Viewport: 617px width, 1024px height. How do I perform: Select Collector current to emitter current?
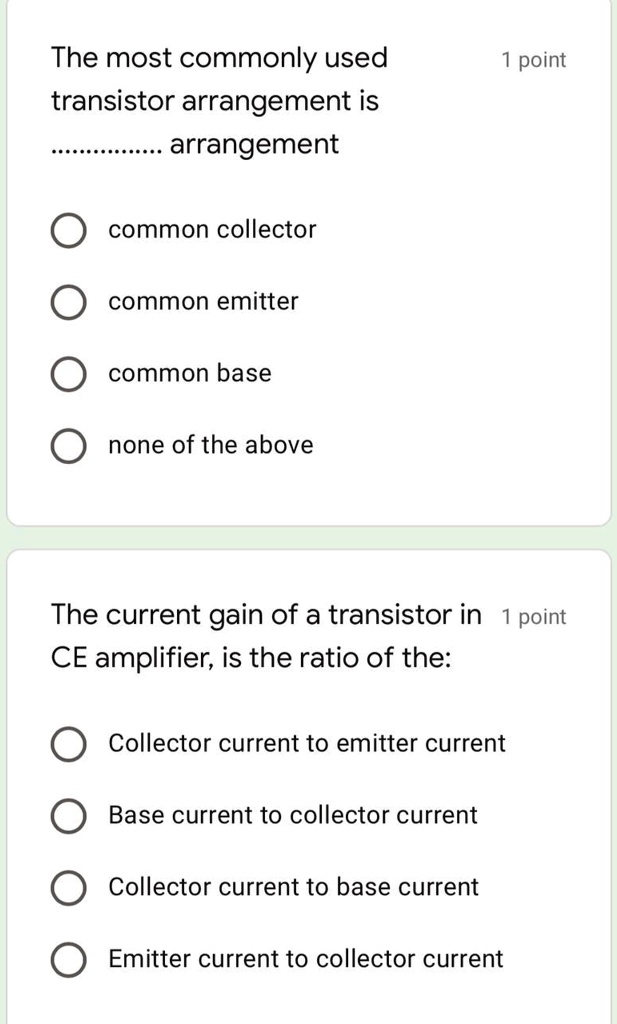[x=68, y=744]
